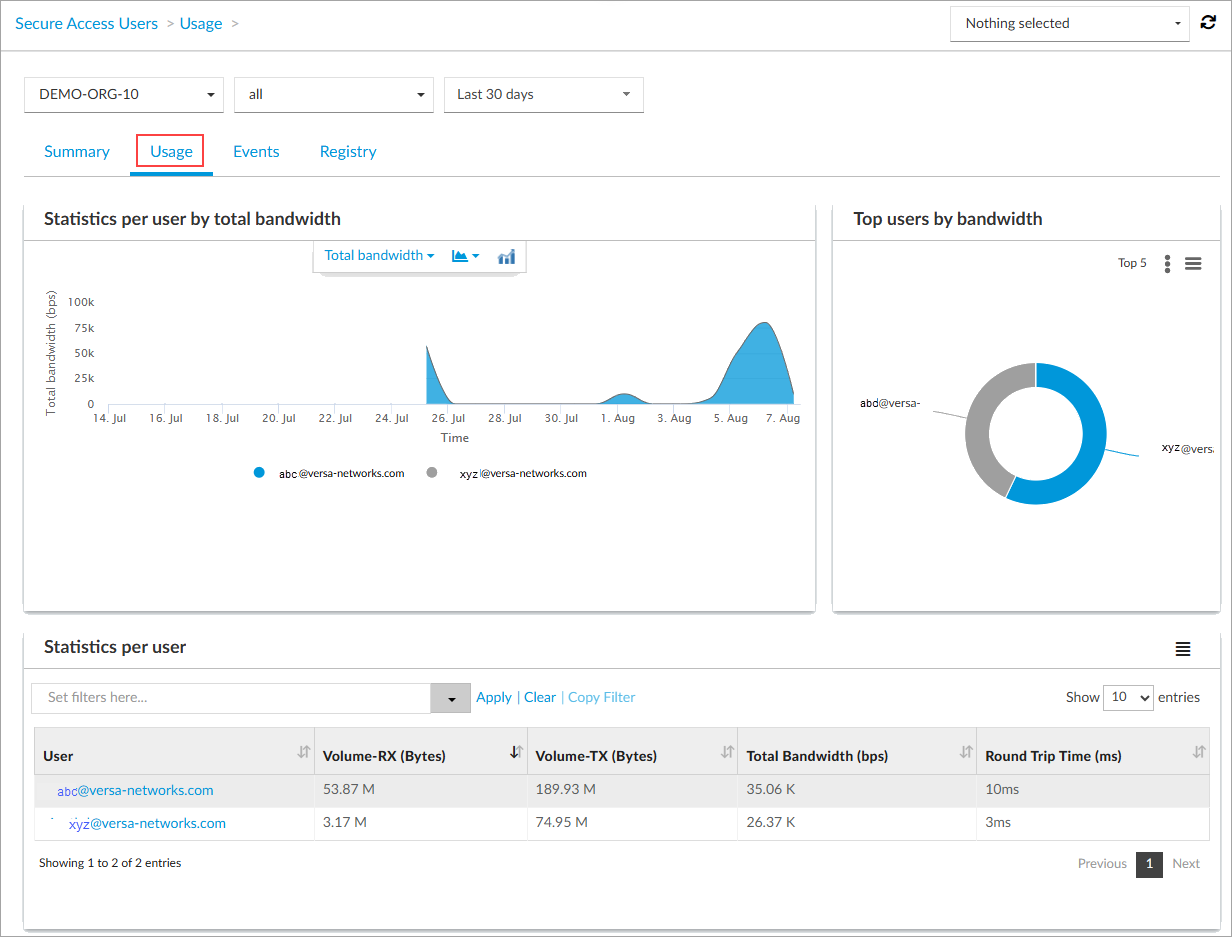Sort by Volume-RX (Bytes) column
The width and height of the screenshot is (1232, 937).
click(516, 753)
